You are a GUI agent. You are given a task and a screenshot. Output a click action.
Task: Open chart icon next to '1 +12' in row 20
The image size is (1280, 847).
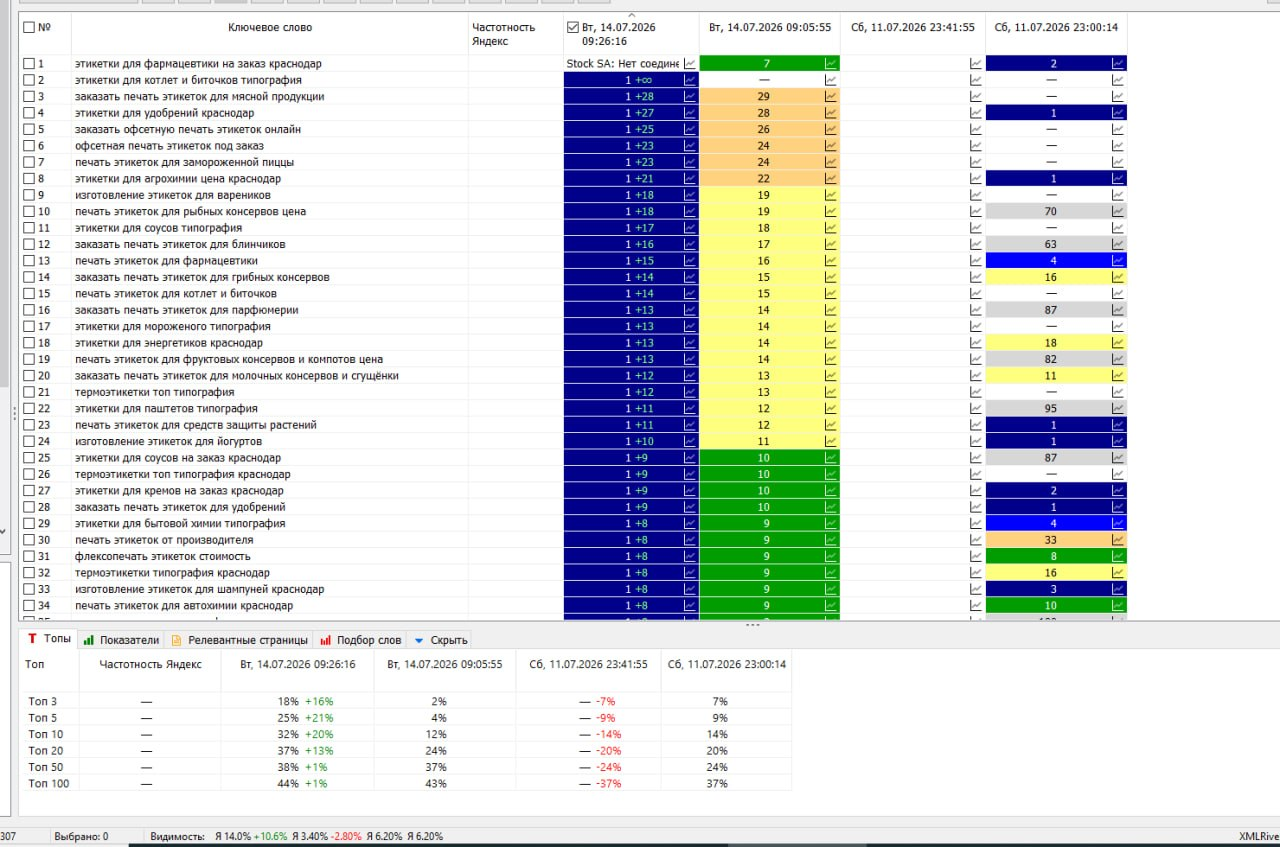[690, 375]
